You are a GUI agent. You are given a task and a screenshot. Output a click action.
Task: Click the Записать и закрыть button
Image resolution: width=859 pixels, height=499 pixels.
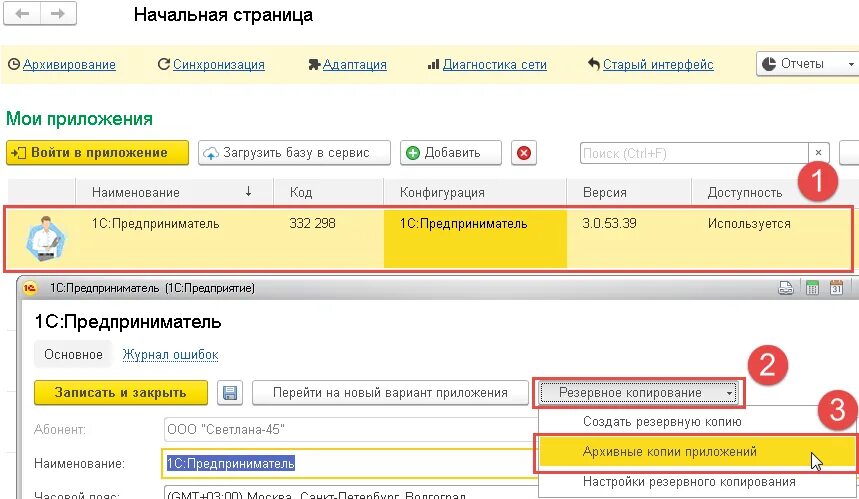coord(121,393)
